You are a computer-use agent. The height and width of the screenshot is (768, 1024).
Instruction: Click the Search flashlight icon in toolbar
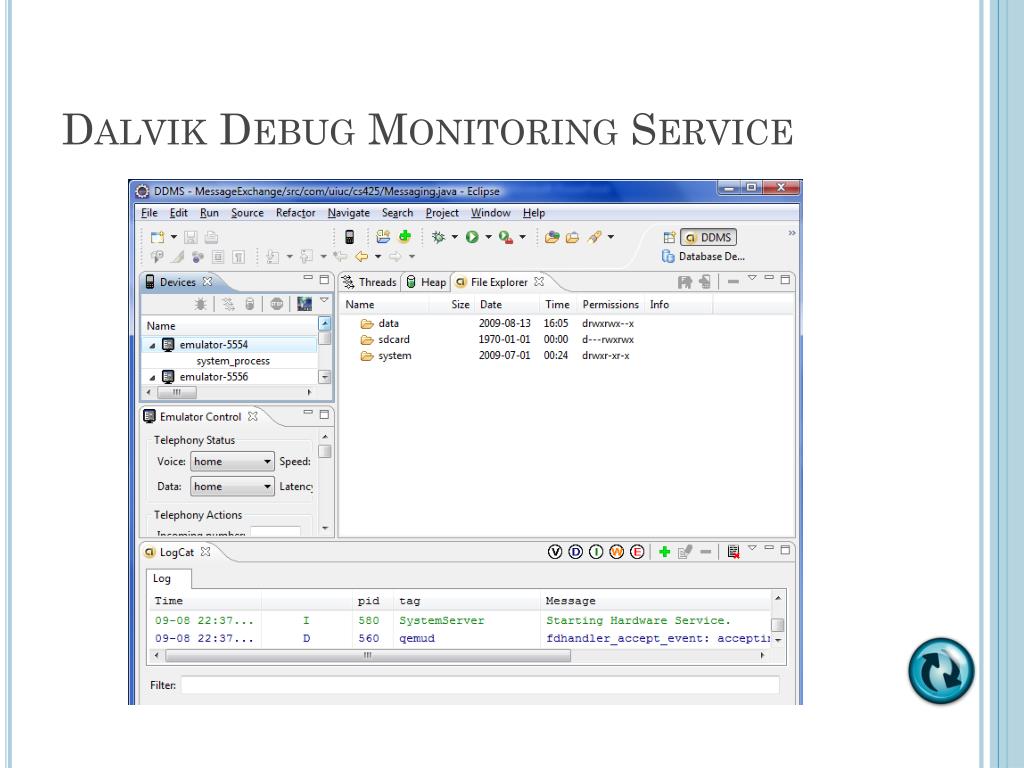[x=594, y=237]
